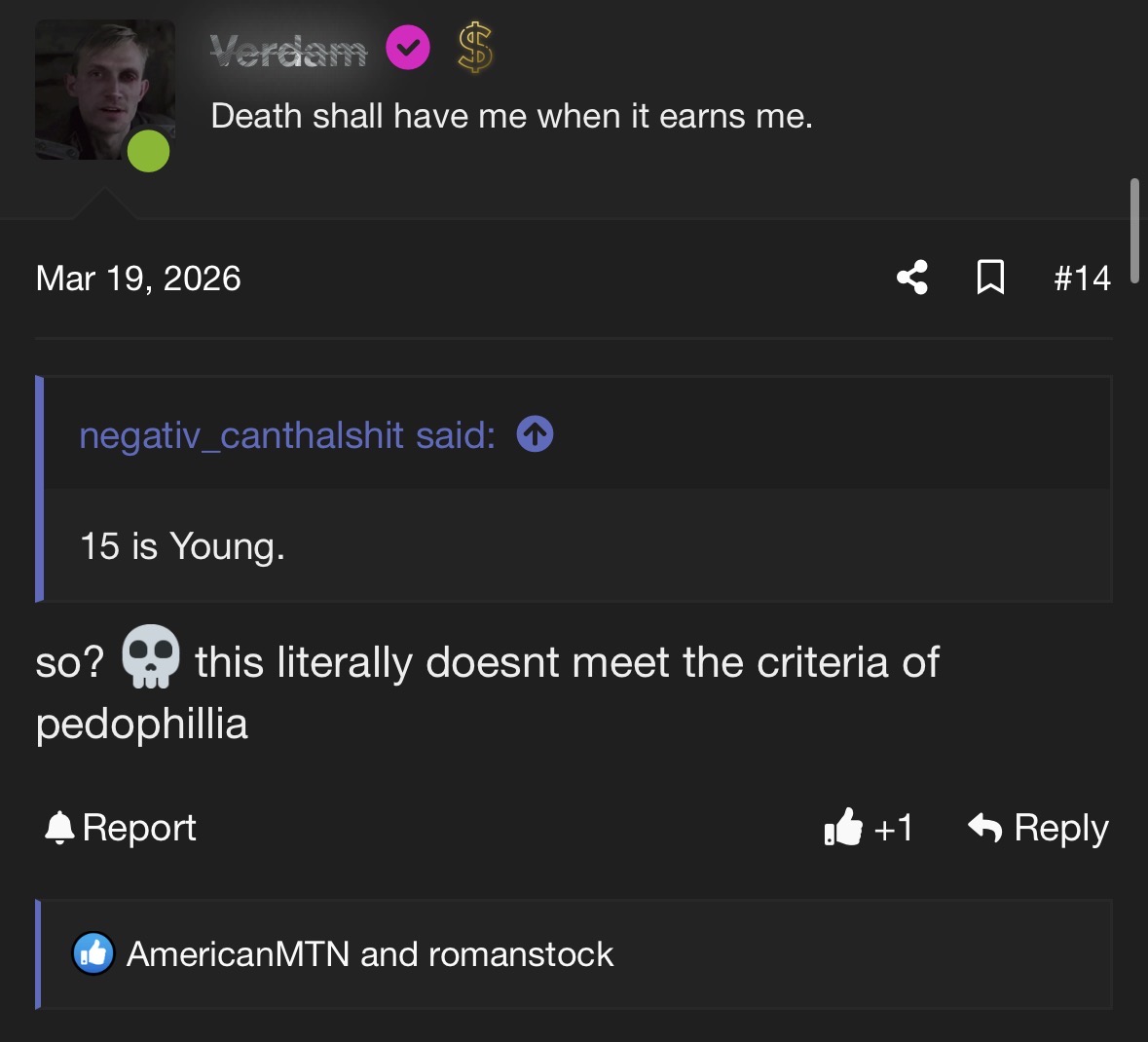
Task: Open post number #14 permalink
Action: coord(1082,279)
